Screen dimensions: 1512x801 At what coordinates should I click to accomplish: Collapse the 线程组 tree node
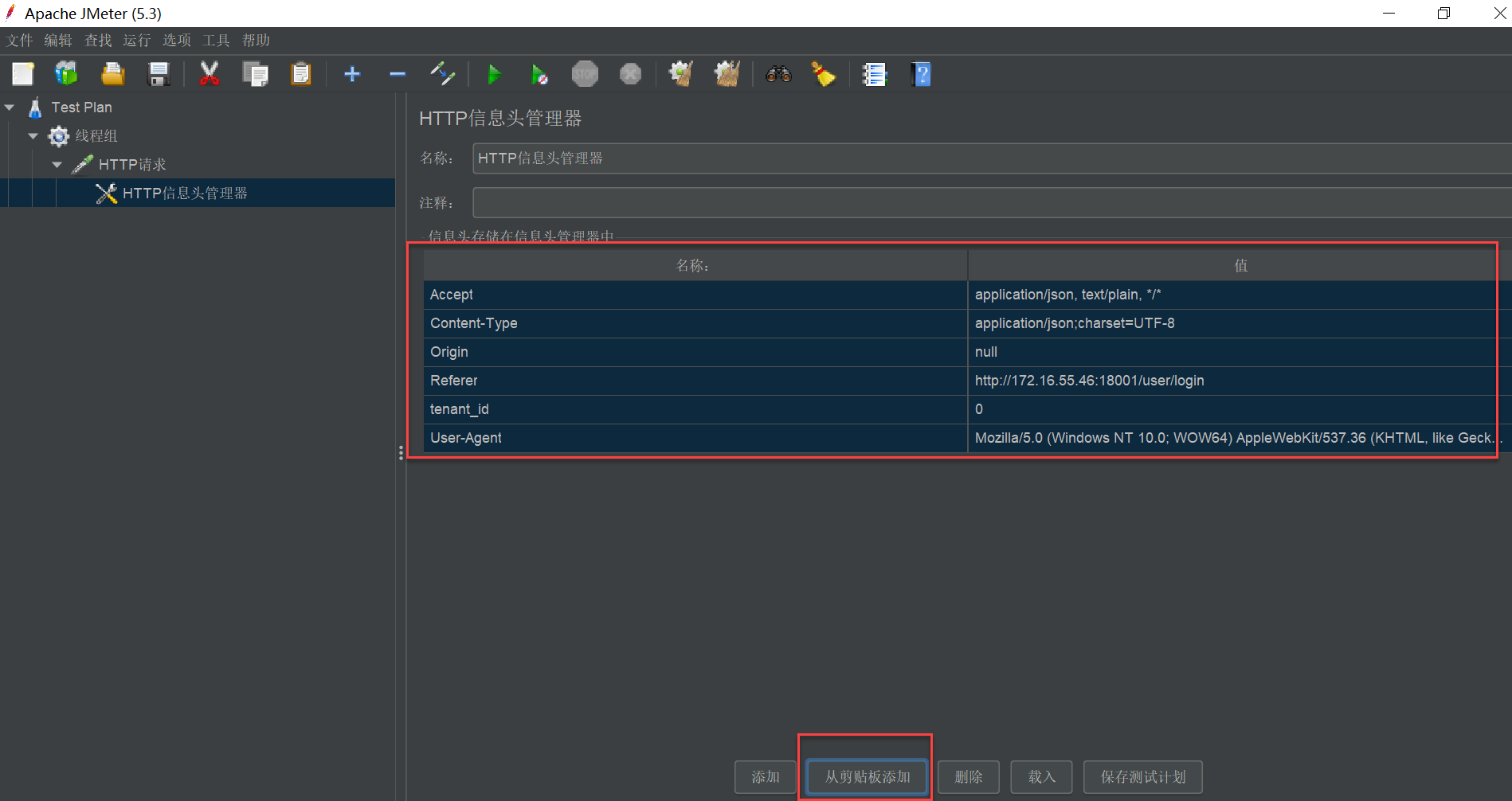pos(33,136)
